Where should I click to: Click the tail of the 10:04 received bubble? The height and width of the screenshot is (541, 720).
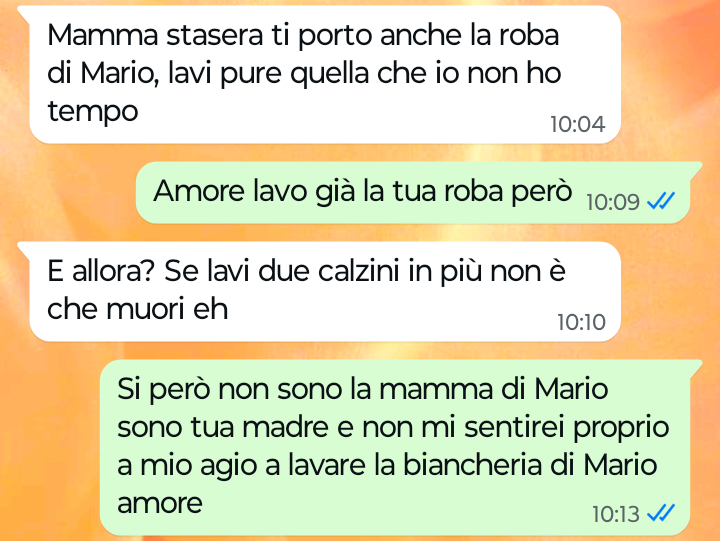[24, 14]
